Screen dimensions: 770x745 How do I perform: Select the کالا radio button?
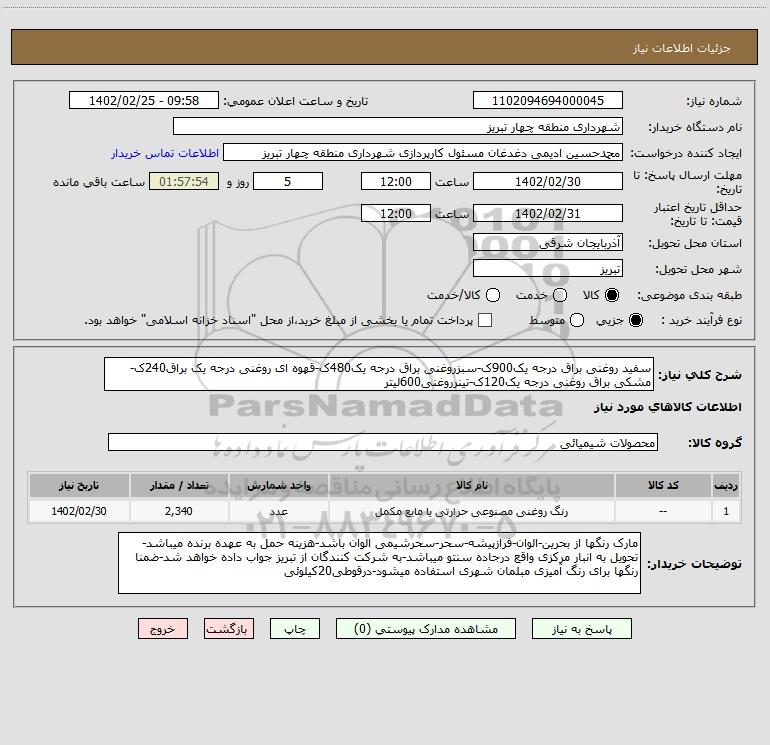pos(612,295)
